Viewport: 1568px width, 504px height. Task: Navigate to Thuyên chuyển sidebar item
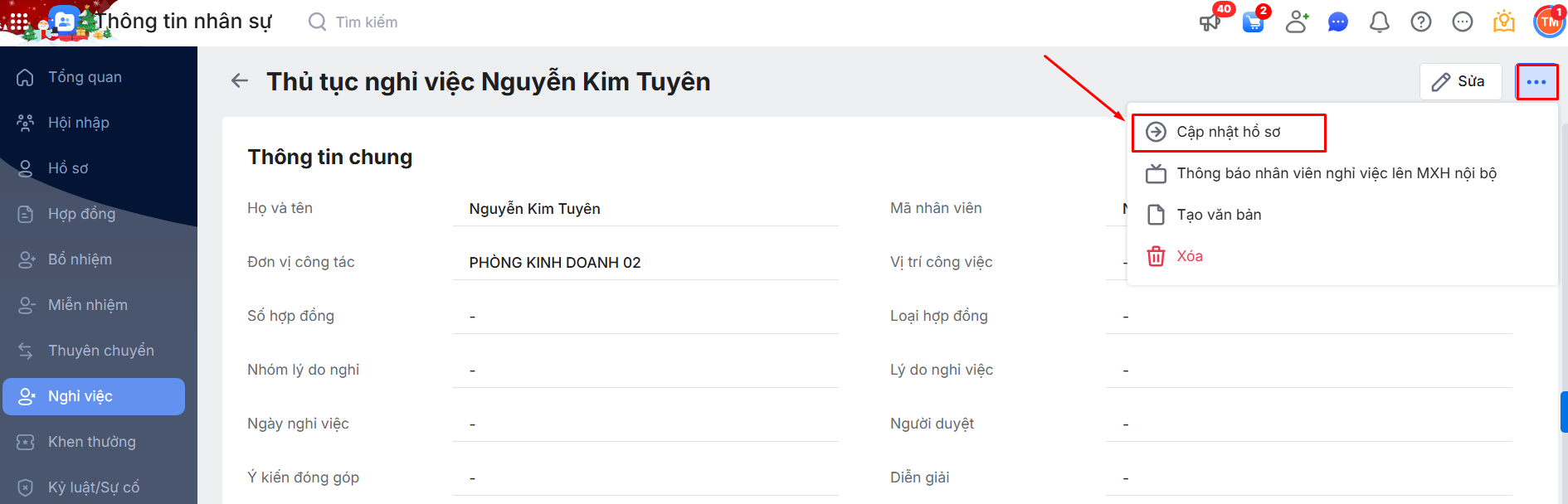(x=100, y=351)
